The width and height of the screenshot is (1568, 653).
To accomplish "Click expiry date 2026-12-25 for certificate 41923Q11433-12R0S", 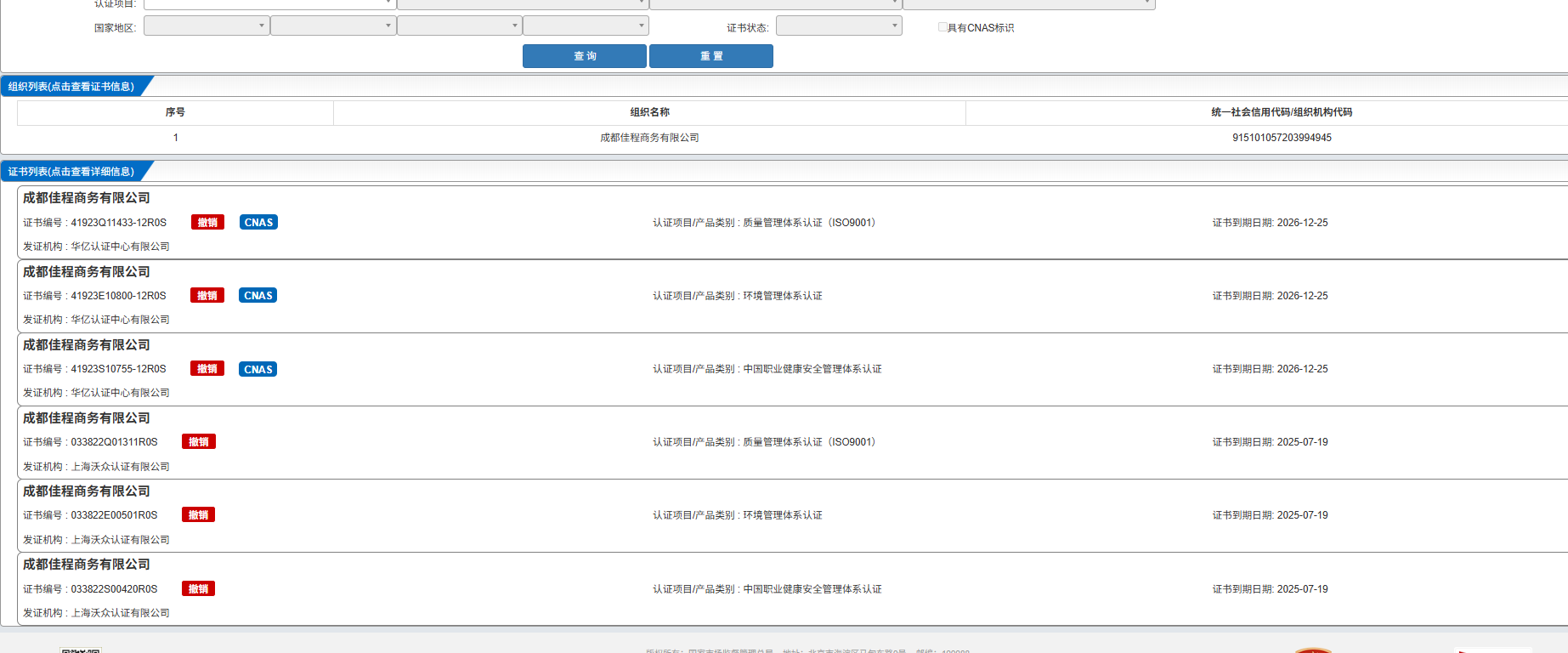I will click(1302, 223).
